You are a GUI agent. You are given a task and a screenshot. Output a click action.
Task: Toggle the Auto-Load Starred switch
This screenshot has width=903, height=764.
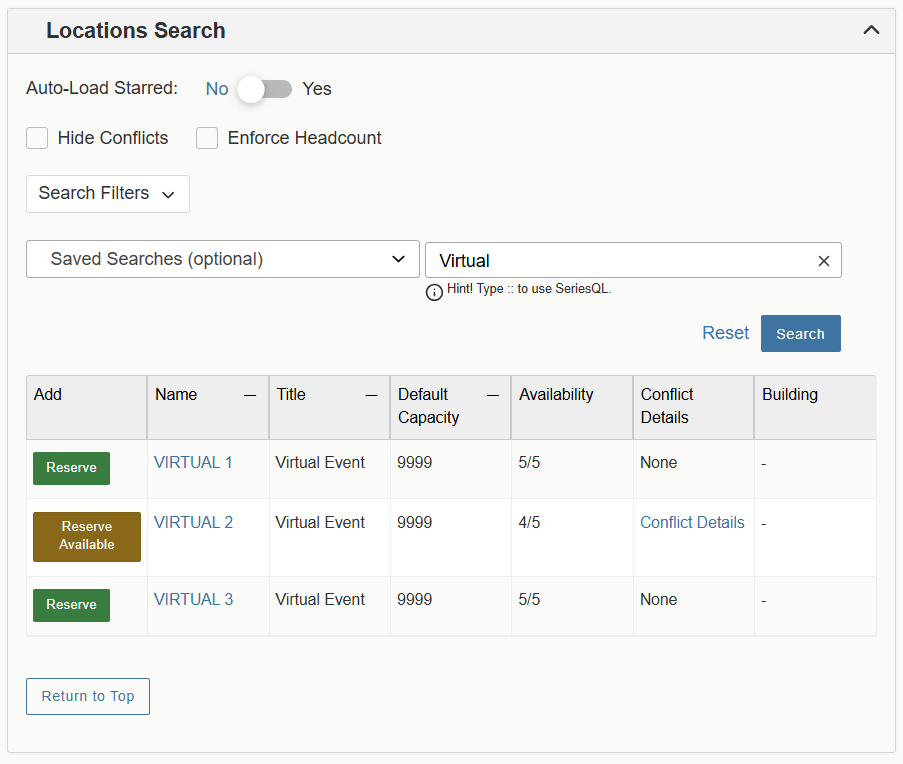click(265, 89)
